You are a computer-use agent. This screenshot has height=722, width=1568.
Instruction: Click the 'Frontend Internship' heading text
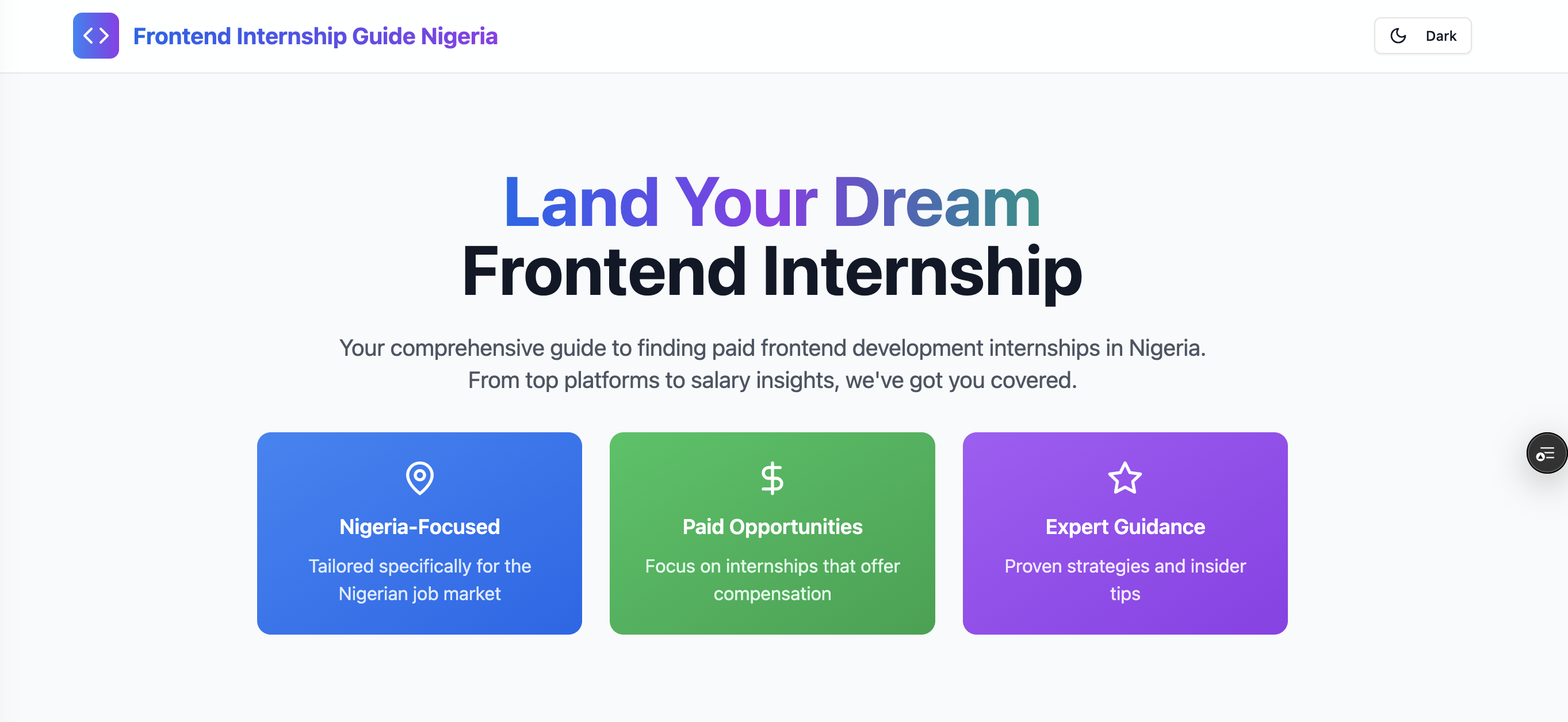click(x=772, y=273)
